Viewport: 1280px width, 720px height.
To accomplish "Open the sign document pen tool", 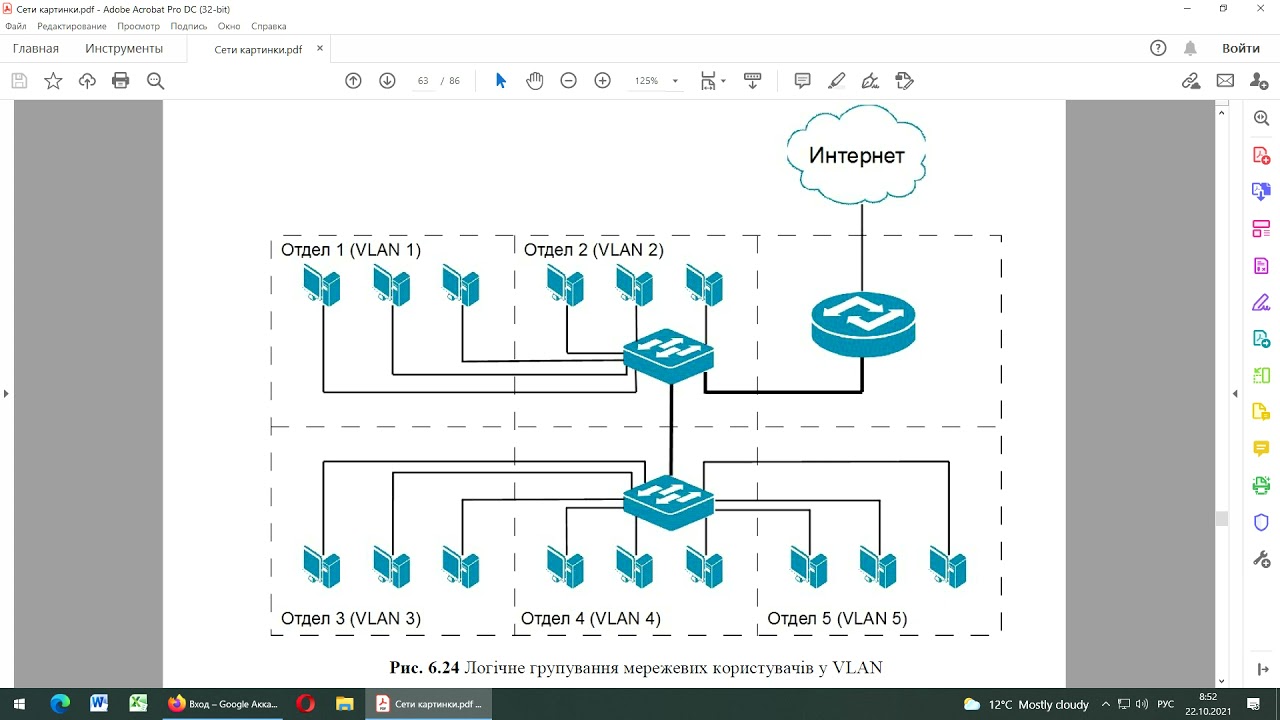I will [870, 81].
